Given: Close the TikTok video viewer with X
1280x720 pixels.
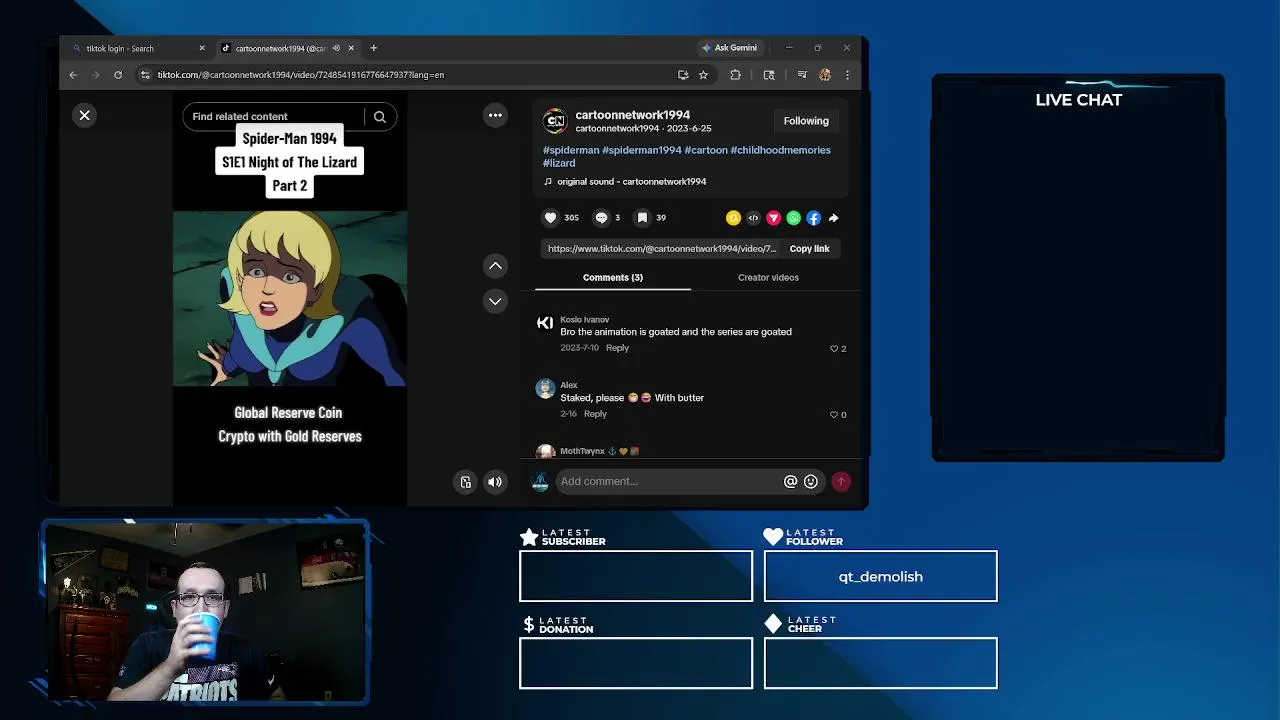Looking at the screenshot, I should point(85,116).
